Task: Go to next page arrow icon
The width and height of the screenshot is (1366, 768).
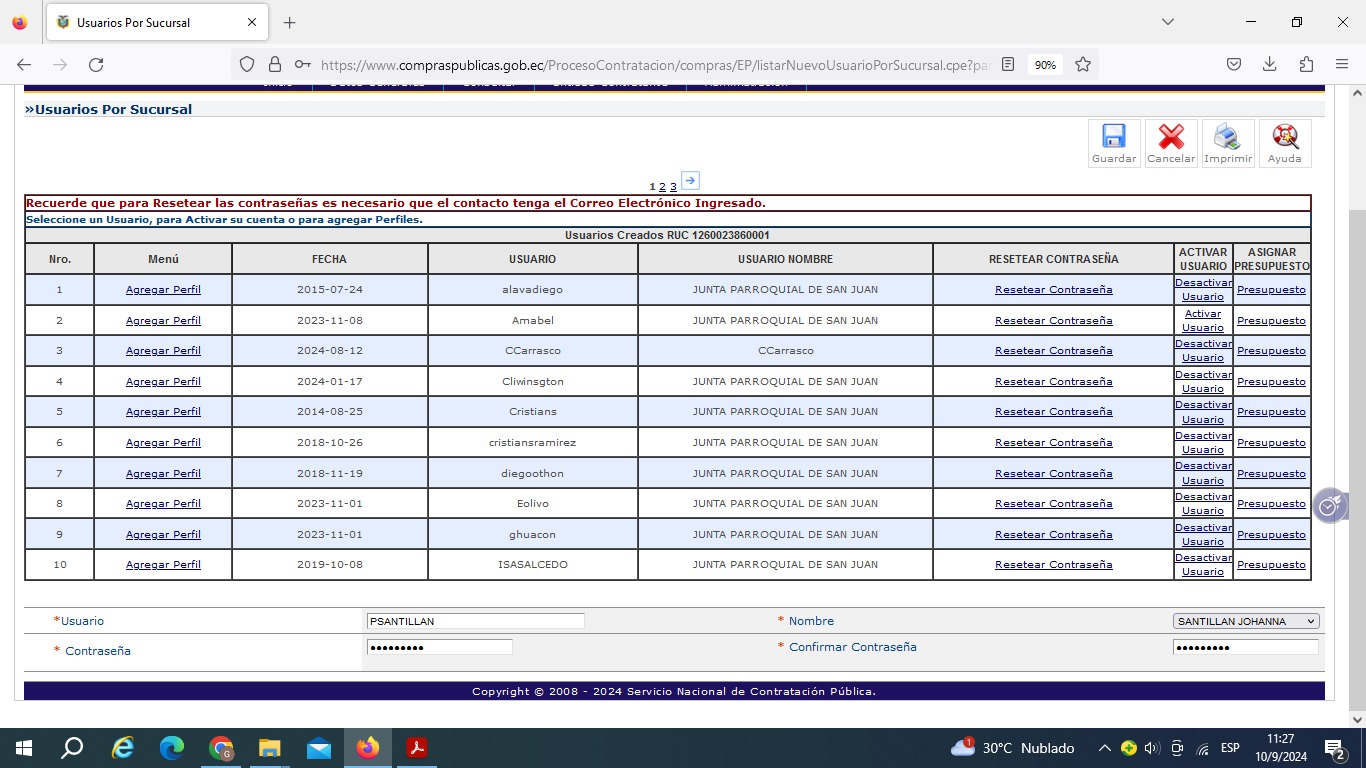Action: tap(690, 181)
